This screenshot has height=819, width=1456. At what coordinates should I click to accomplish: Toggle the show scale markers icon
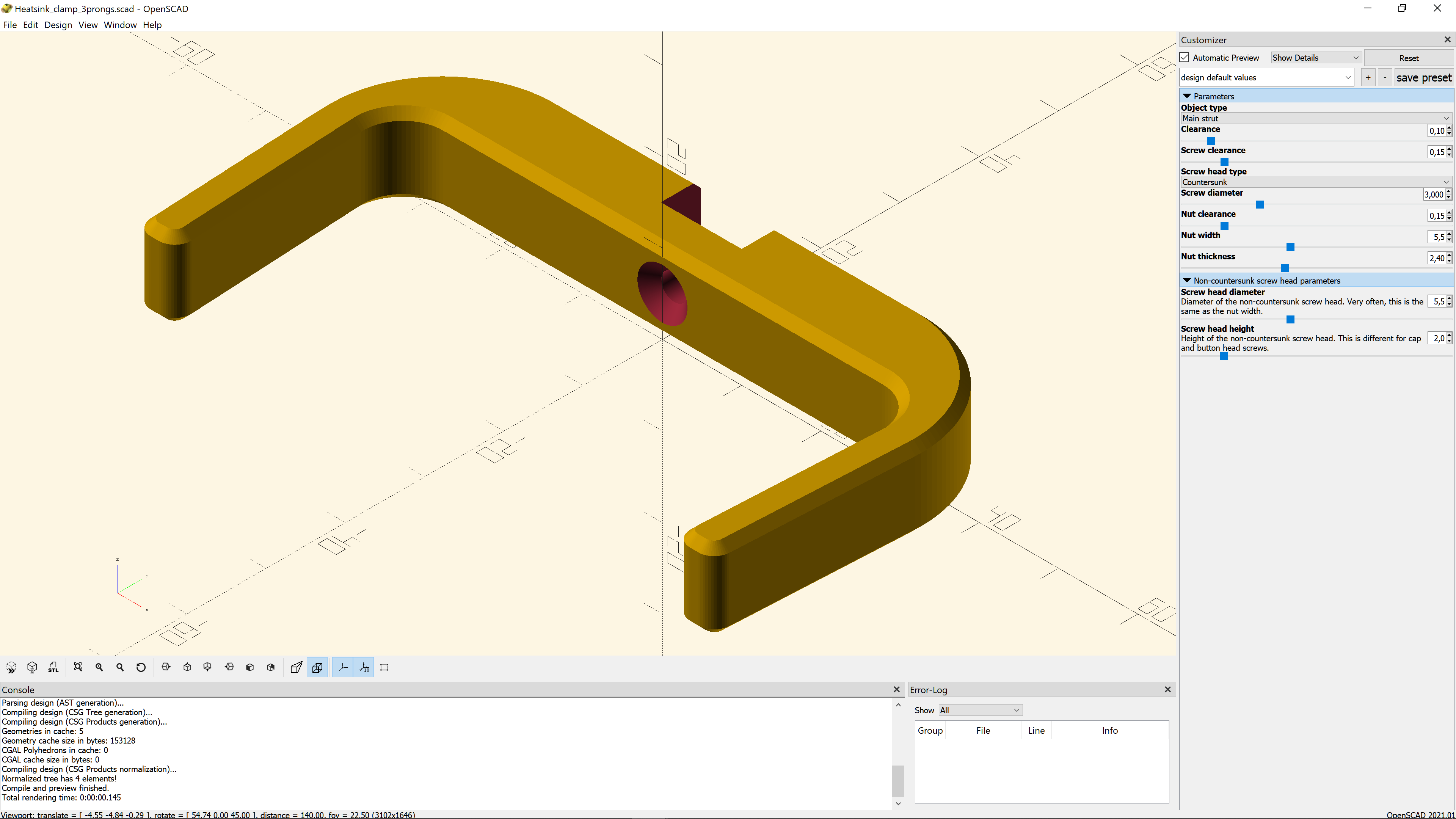point(364,667)
